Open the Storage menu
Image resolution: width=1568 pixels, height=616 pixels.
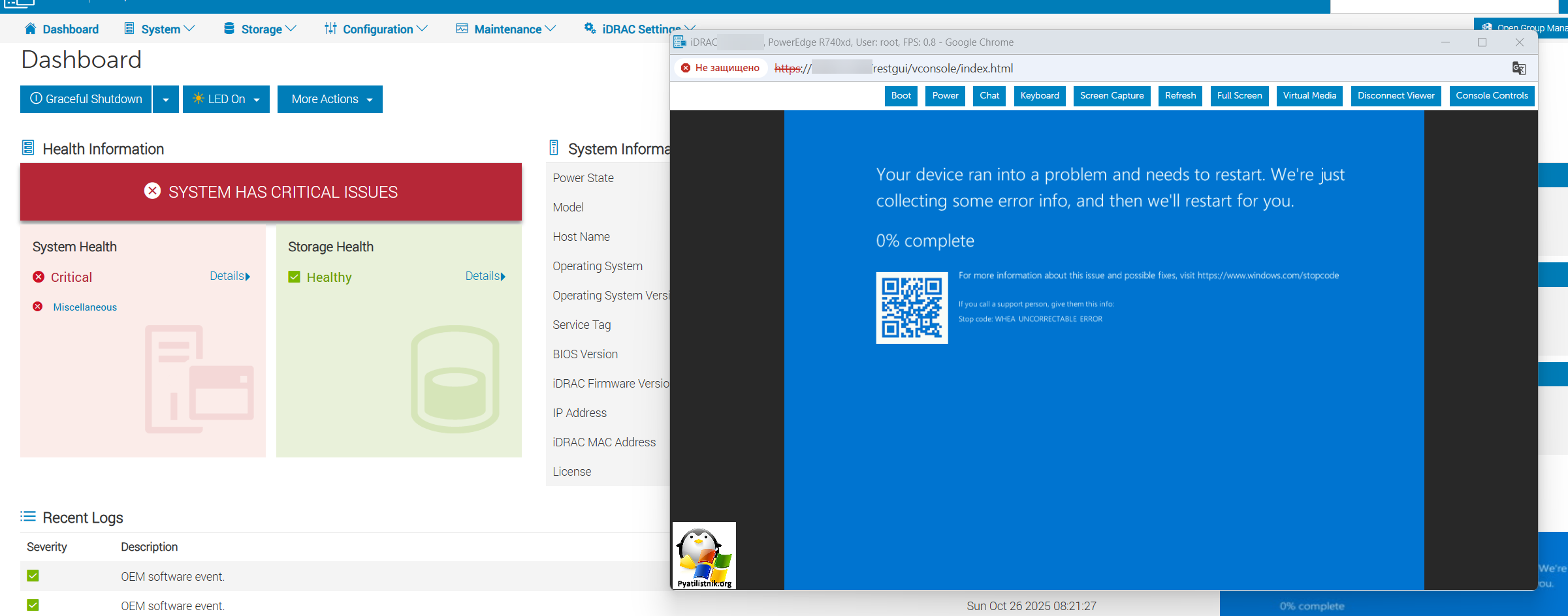coord(260,29)
